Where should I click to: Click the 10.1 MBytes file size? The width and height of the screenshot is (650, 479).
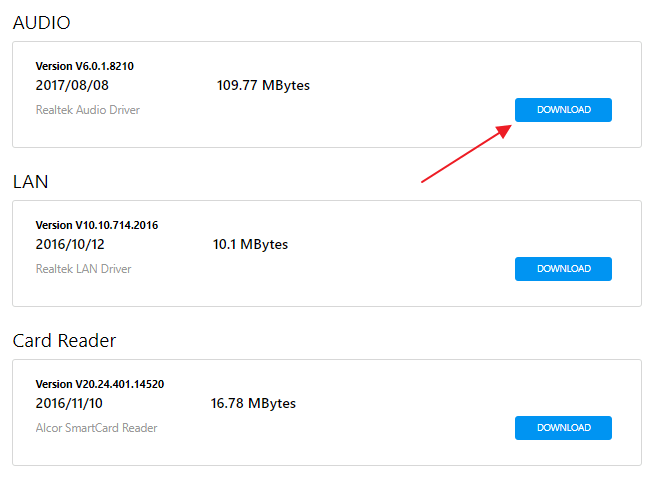pyautogui.click(x=250, y=245)
